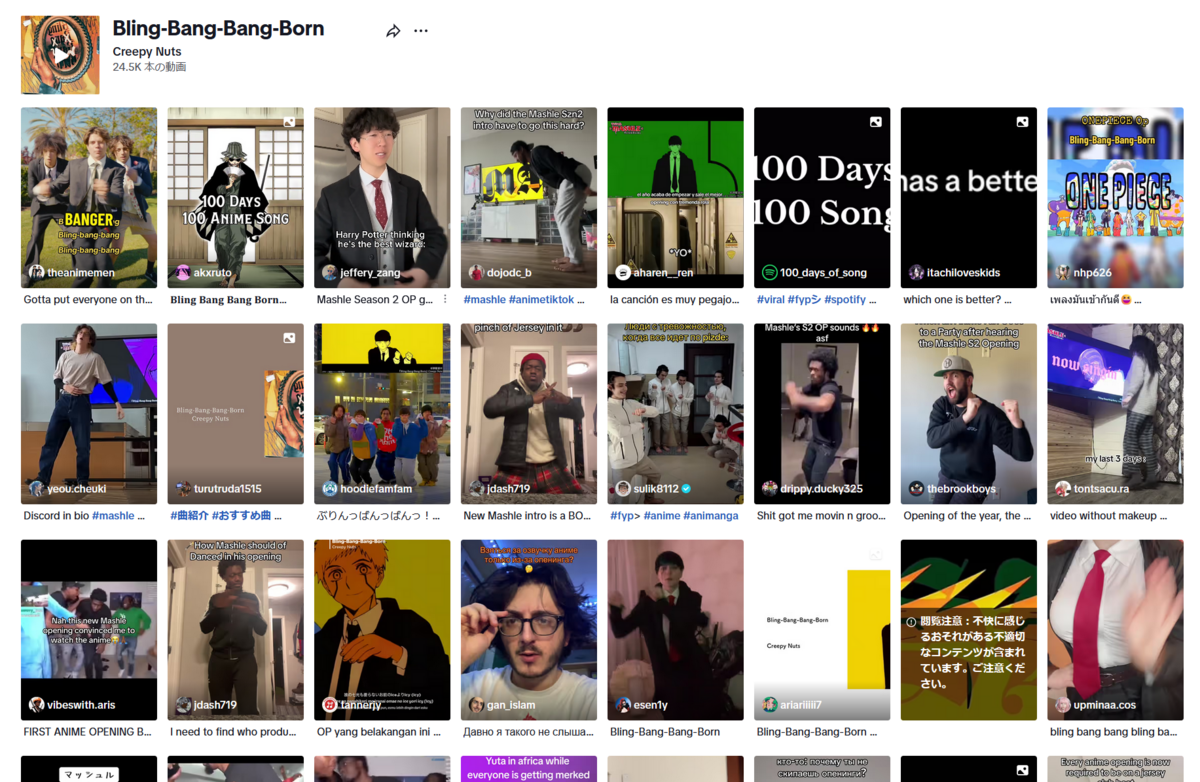Image resolution: width=1200 pixels, height=782 pixels.
Task: Click caption 'bling bang bang bling ba...'
Action: [x=1114, y=732]
